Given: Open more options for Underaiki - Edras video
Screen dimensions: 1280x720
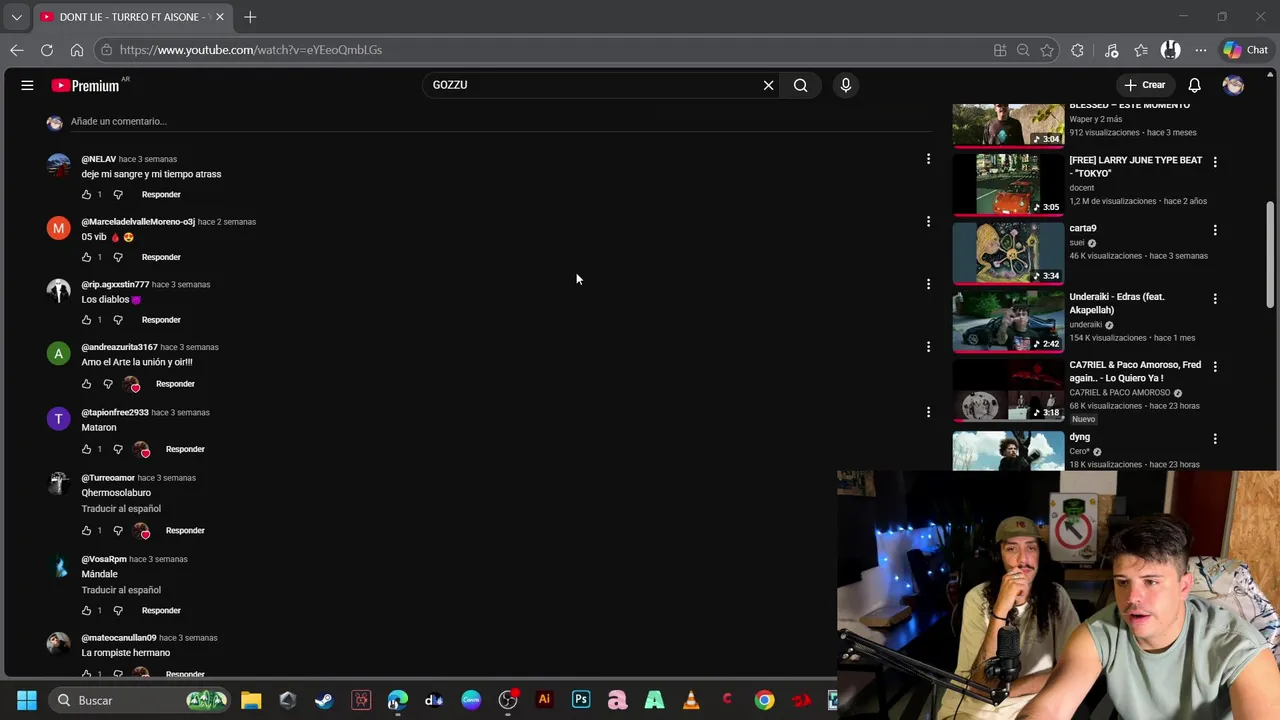Looking at the screenshot, I should pos(1215,298).
